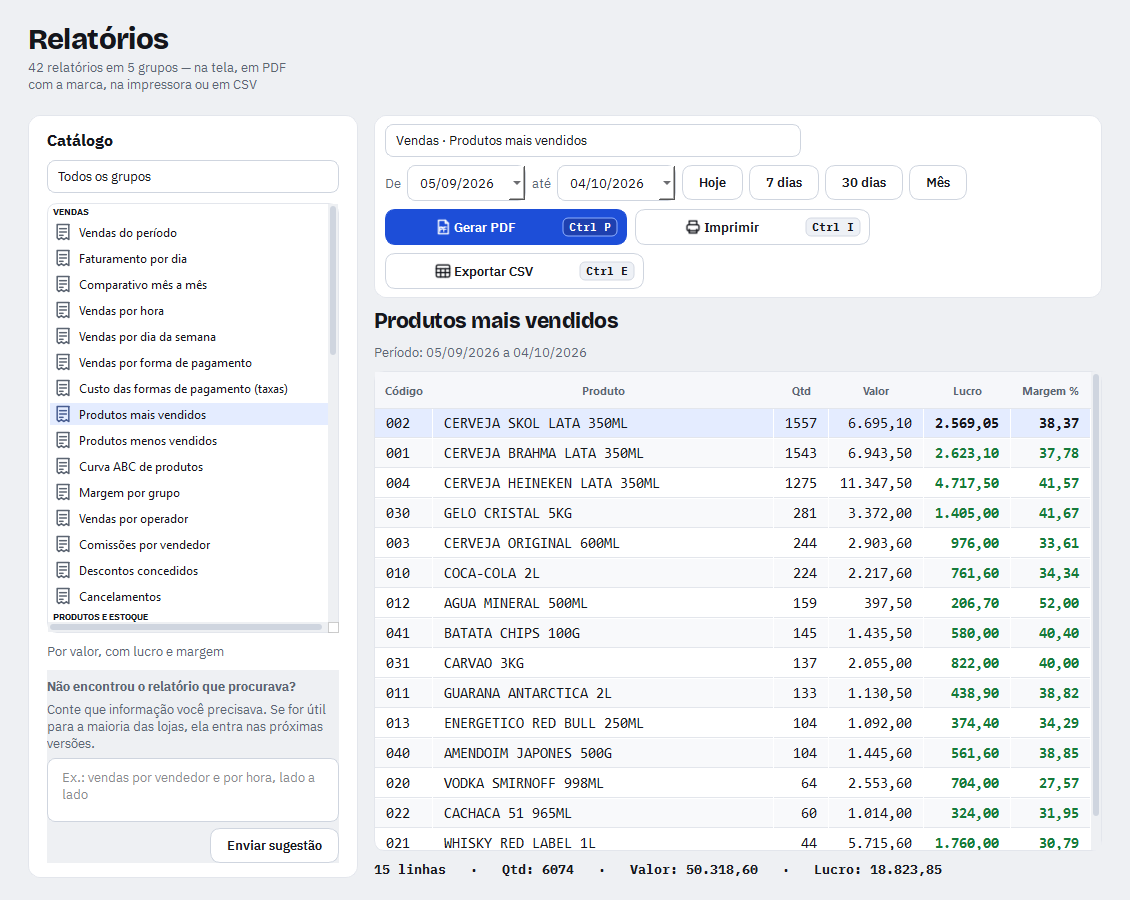Set period to Mês

[x=938, y=183]
